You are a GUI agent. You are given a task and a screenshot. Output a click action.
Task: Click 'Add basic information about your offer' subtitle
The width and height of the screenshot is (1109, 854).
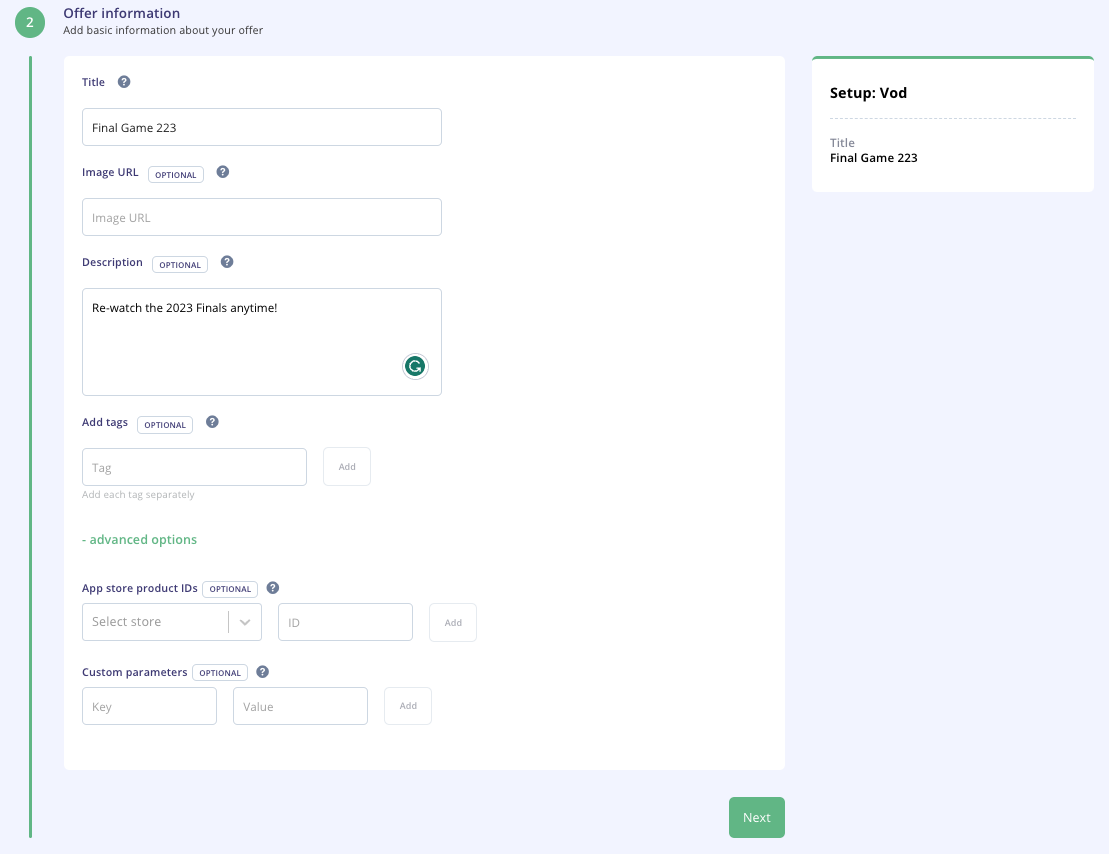point(163,30)
